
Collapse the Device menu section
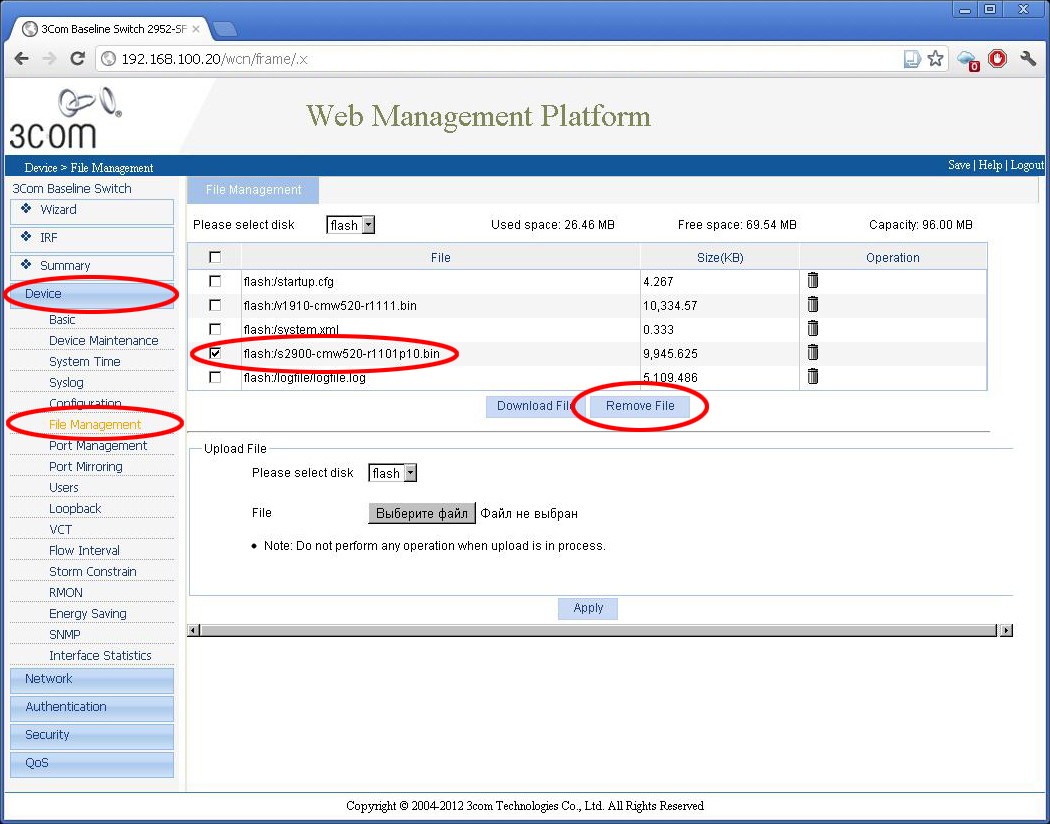coord(92,295)
